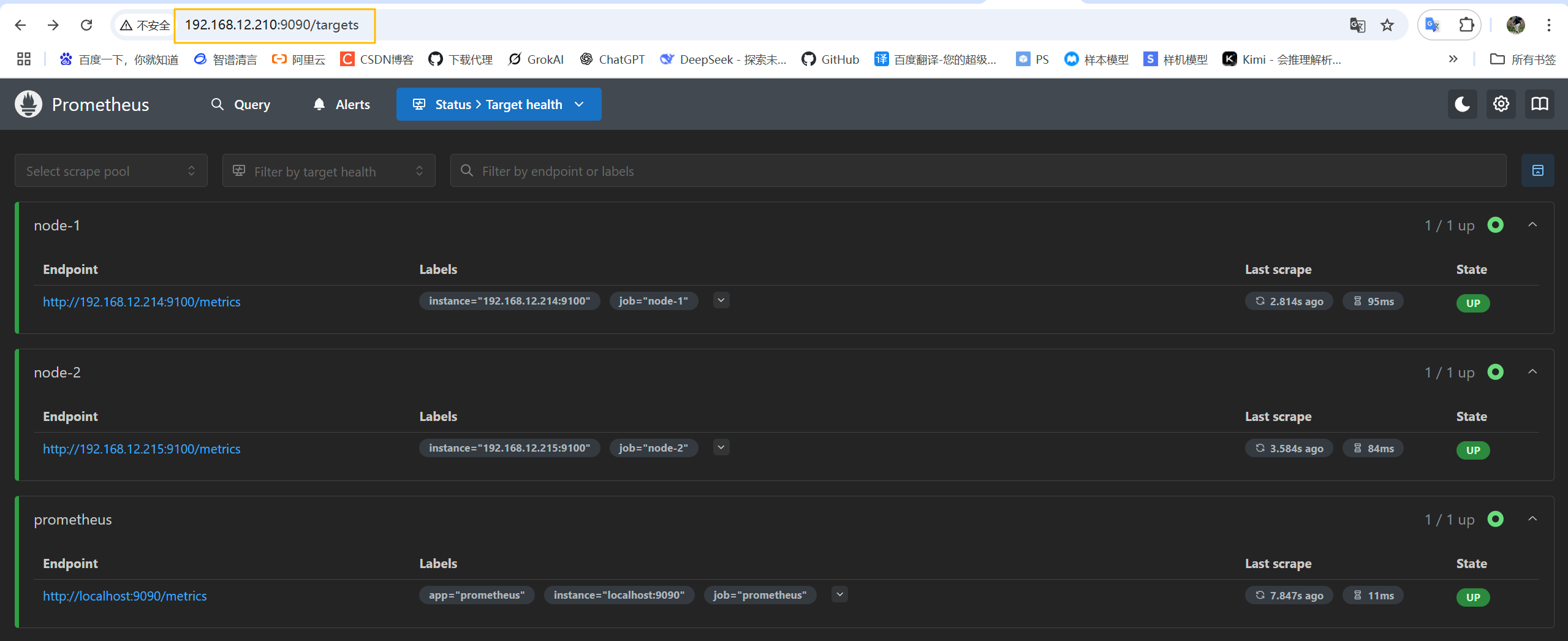
Task: Go back with browser back arrow
Action: (20, 25)
